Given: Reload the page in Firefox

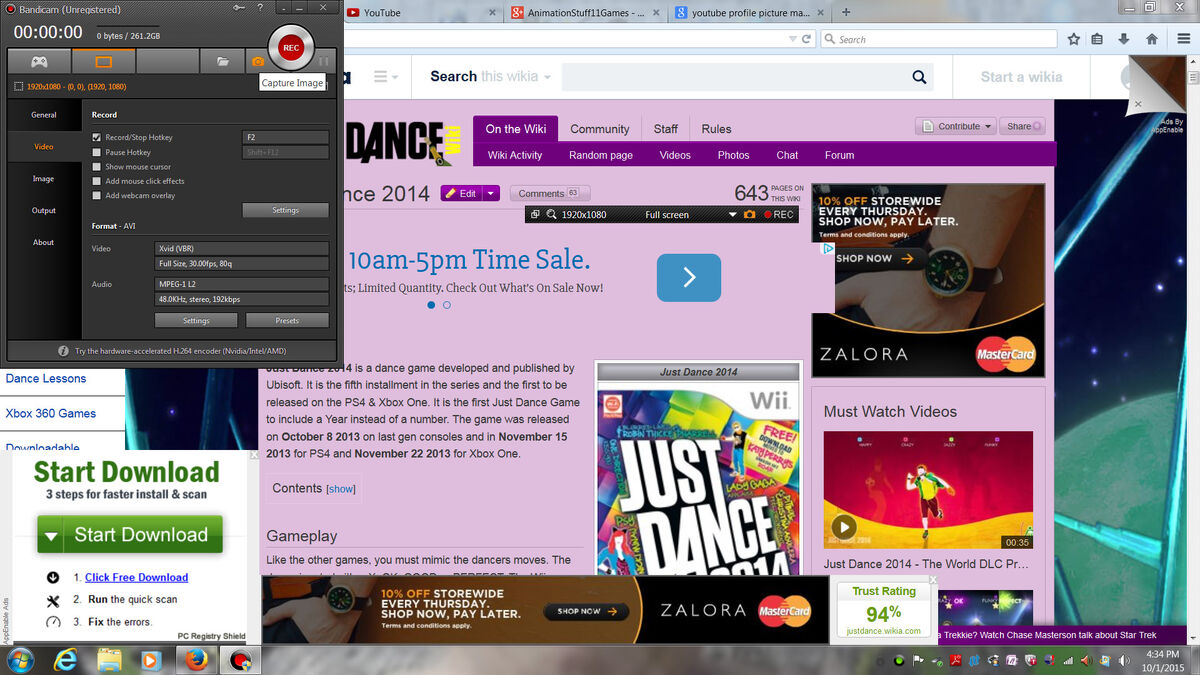Looking at the screenshot, I should [806, 40].
